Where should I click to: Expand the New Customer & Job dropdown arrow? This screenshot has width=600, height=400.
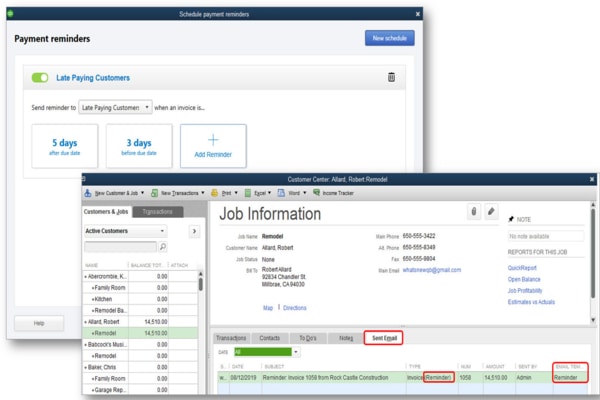[143, 193]
